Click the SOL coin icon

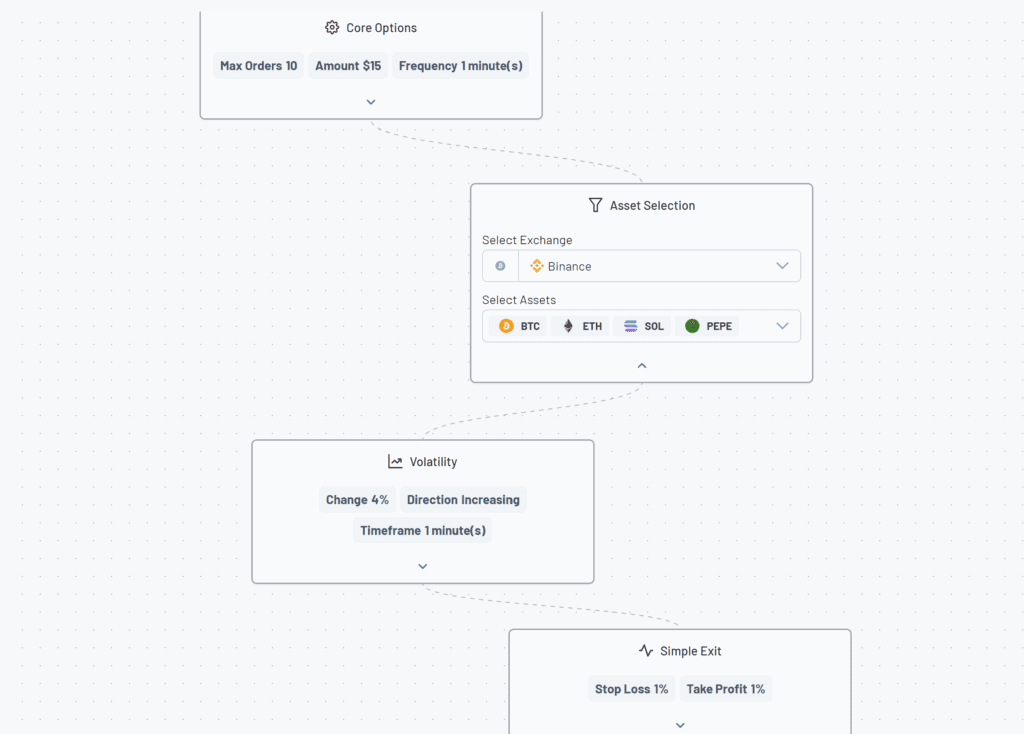click(630, 326)
